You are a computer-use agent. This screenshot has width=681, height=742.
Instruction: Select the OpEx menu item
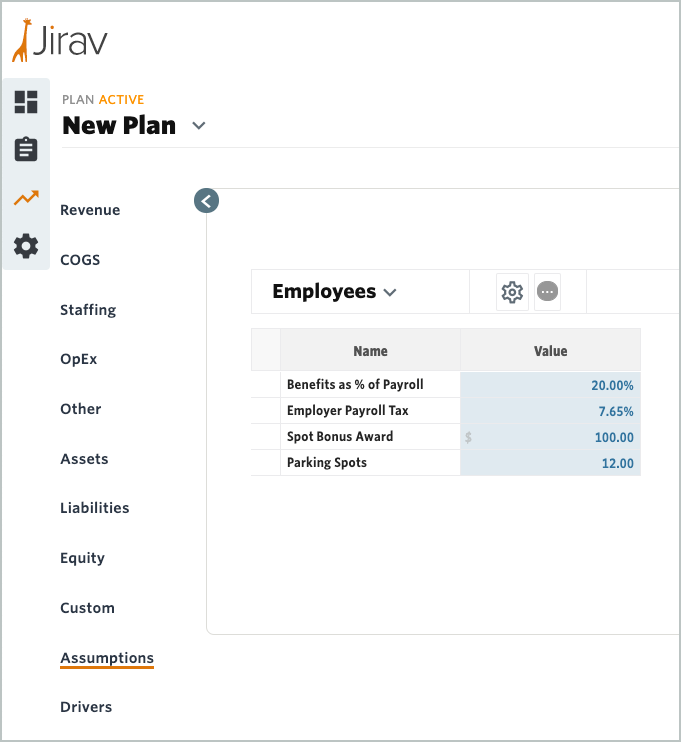coord(79,359)
